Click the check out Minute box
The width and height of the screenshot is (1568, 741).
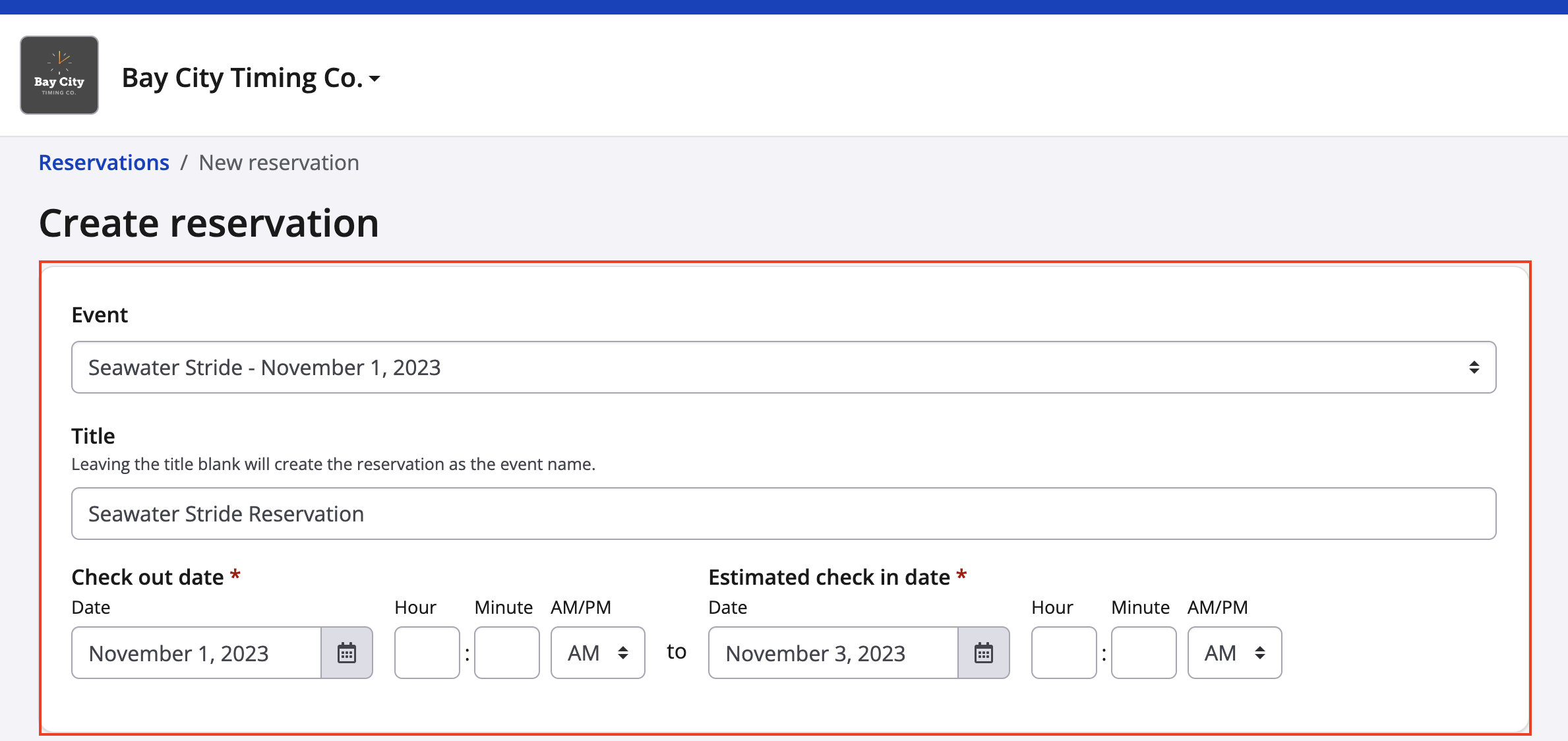[506, 653]
